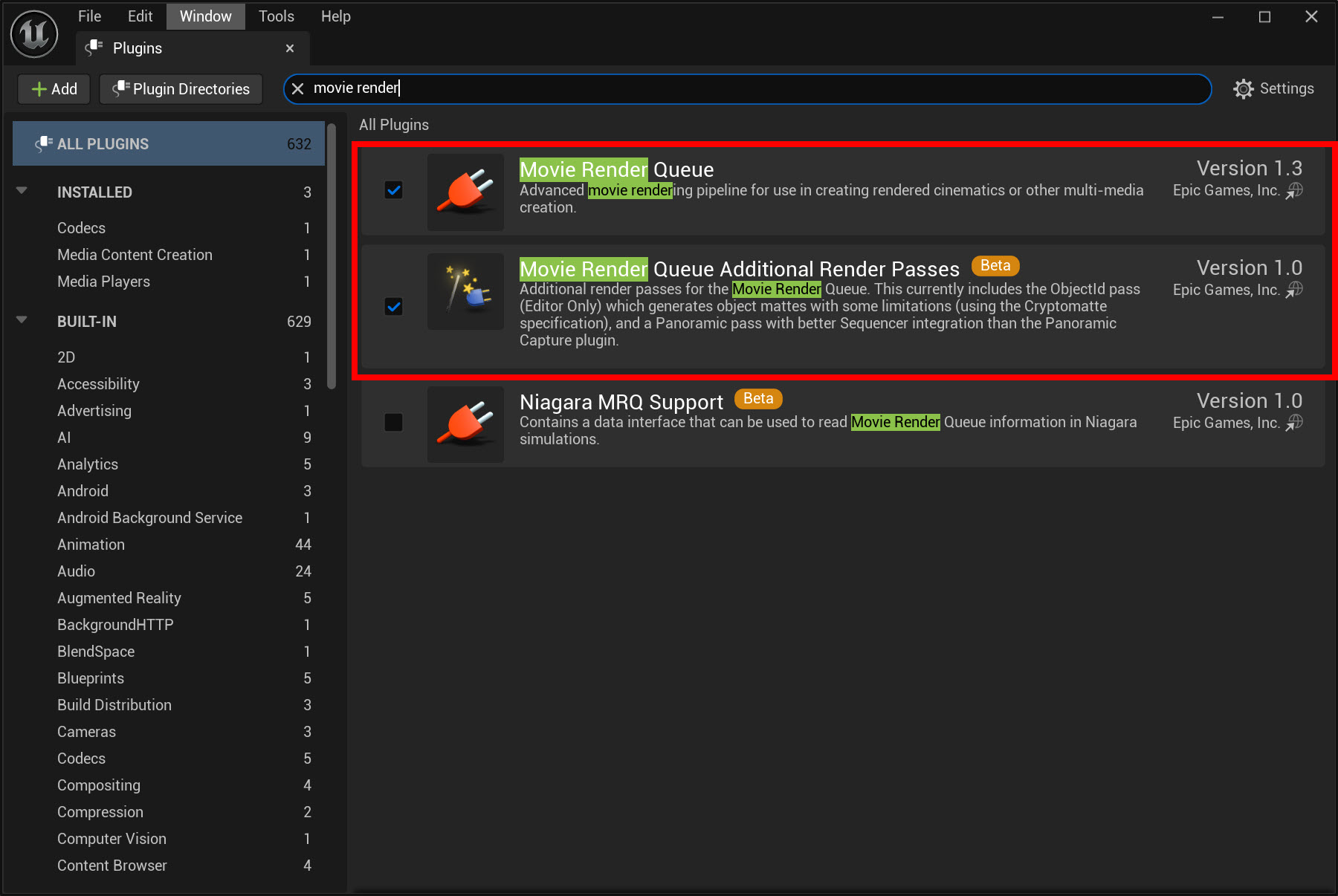Image resolution: width=1338 pixels, height=896 pixels.
Task: Click the Additional Render Passes wand icon
Action: click(x=465, y=291)
